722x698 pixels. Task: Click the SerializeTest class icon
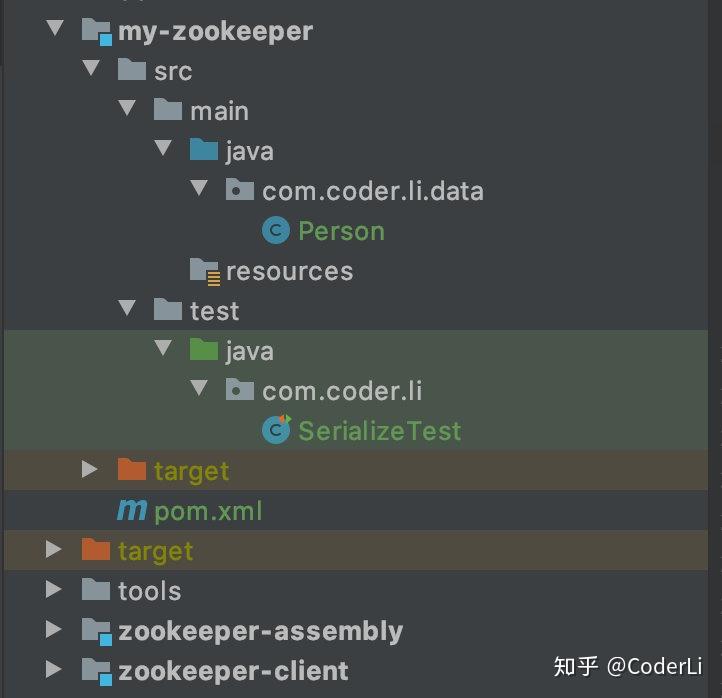[276, 430]
